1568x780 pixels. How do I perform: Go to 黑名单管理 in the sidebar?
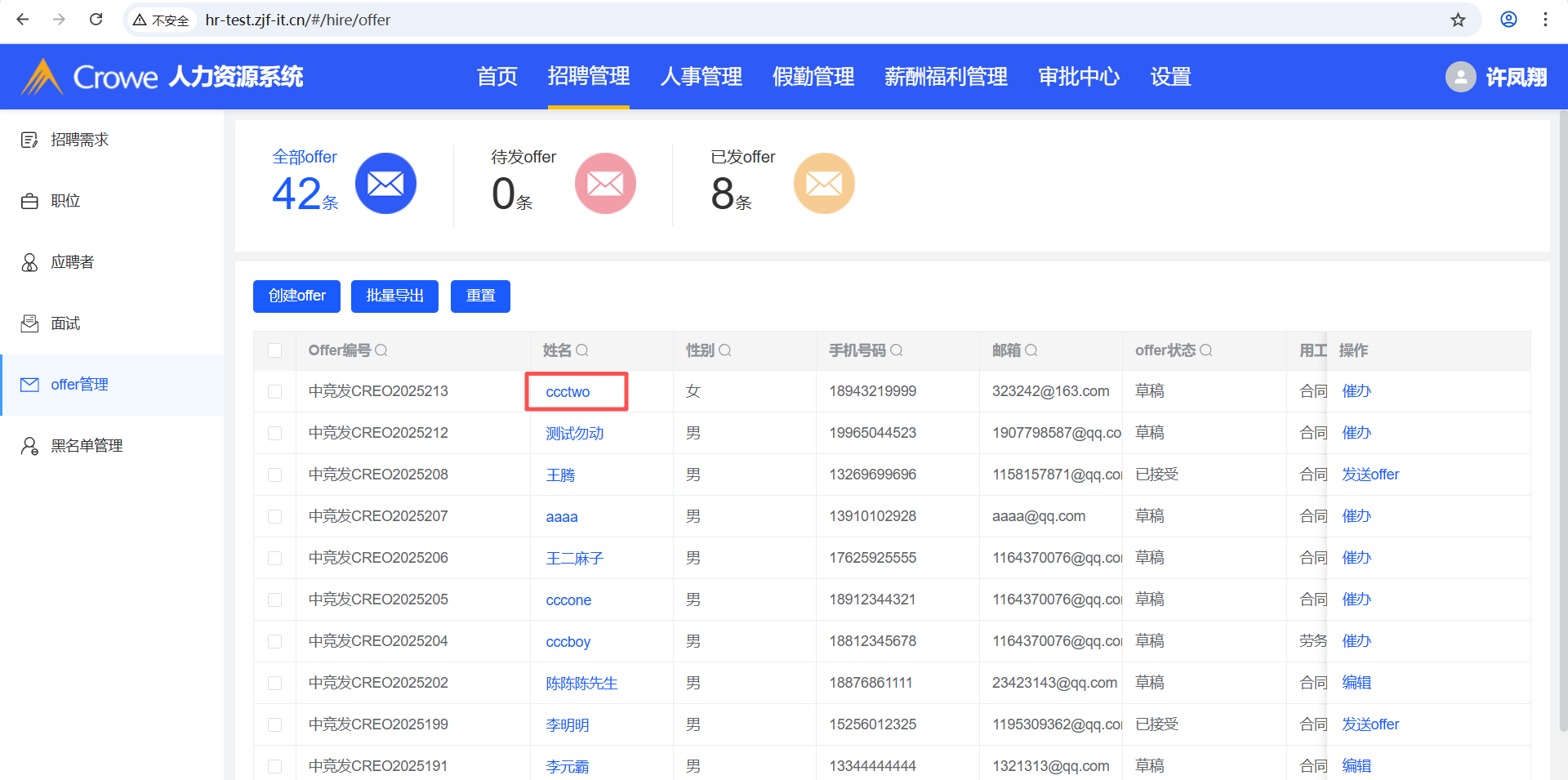87,446
